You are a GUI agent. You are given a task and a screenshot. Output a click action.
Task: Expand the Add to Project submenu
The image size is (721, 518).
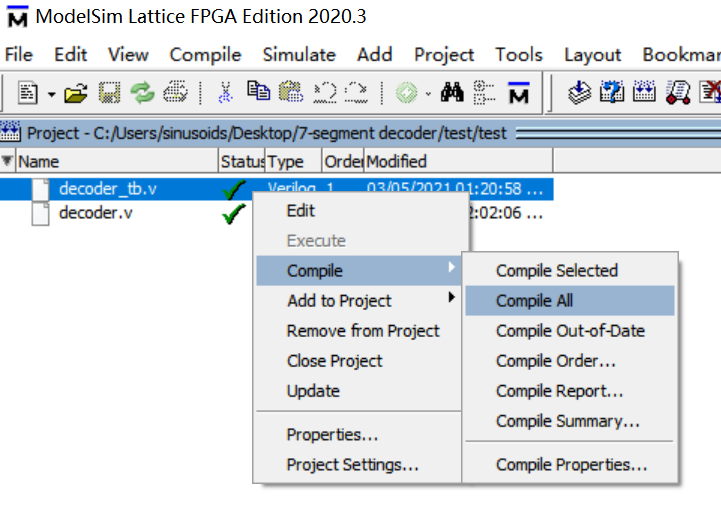coord(358,301)
